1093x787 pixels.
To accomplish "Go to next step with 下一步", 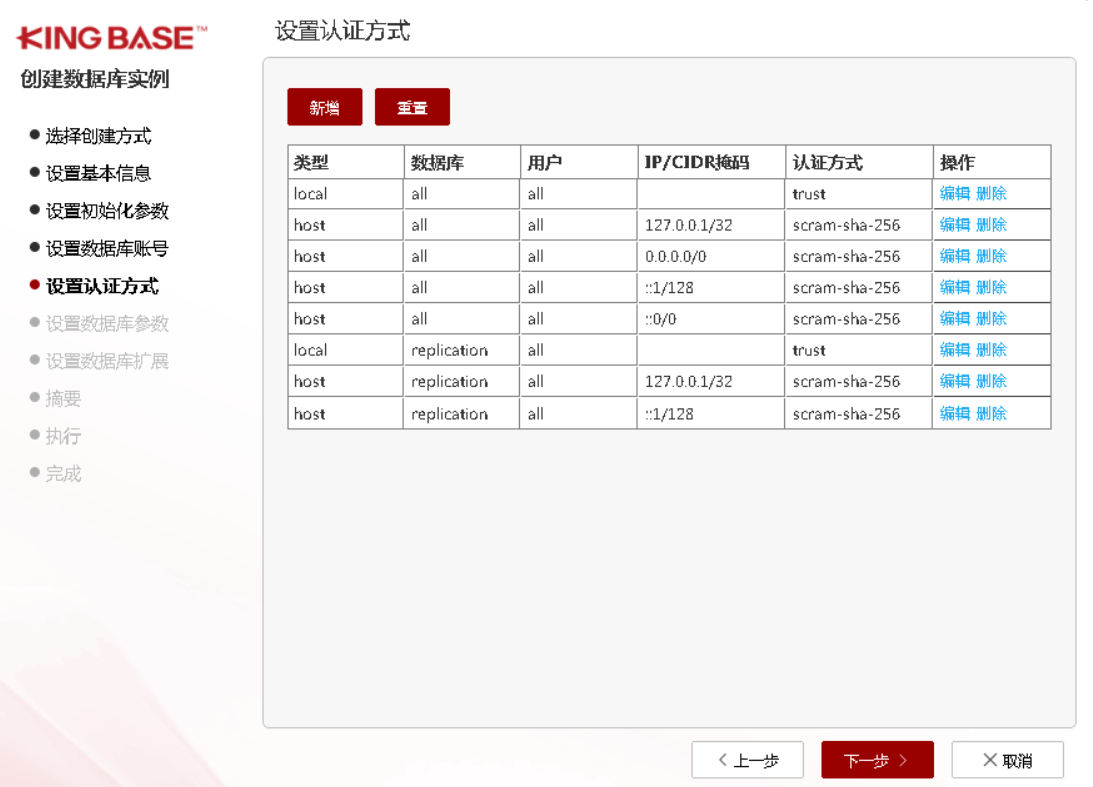I will [x=877, y=760].
